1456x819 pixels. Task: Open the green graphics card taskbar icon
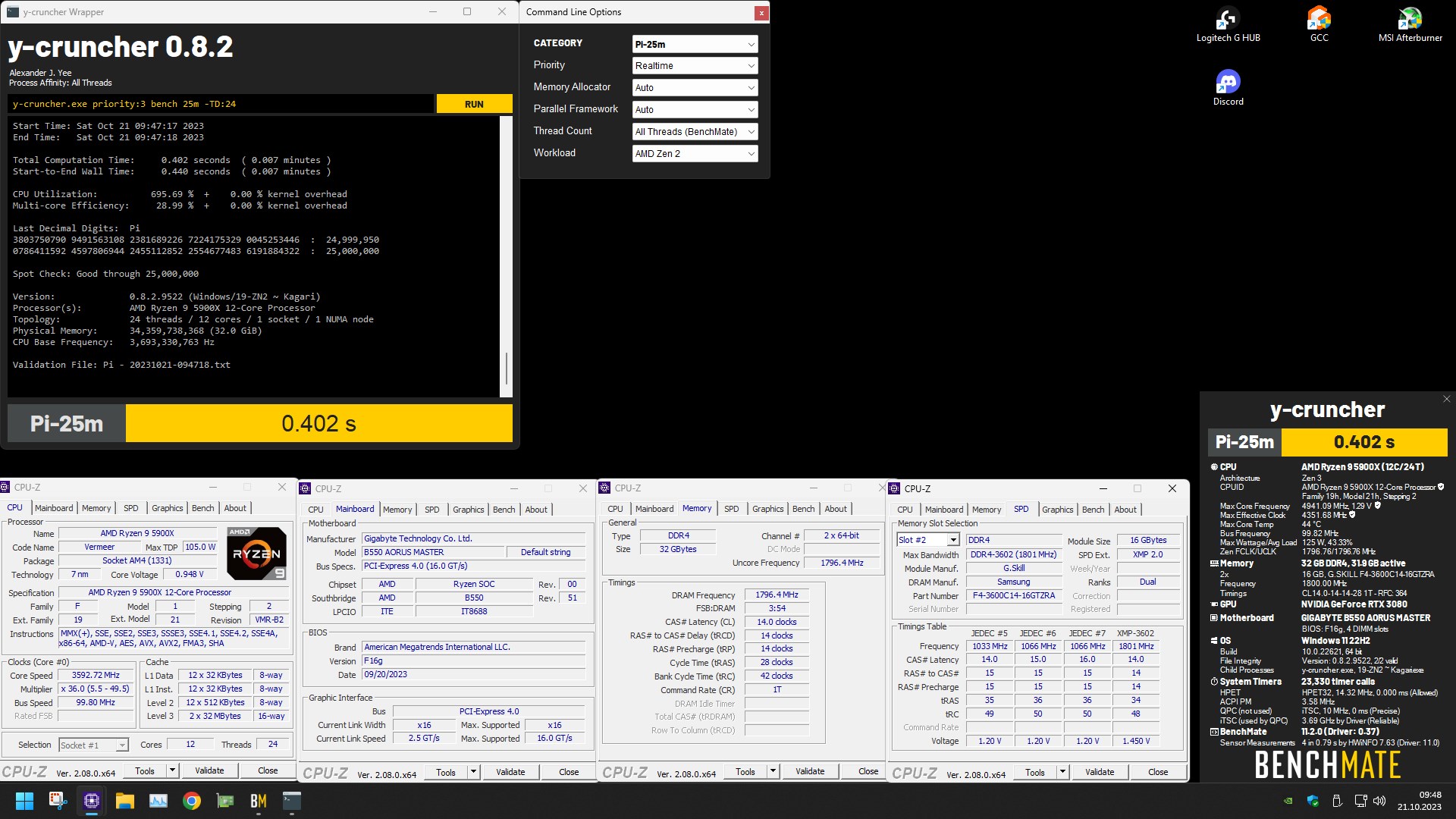point(225,801)
